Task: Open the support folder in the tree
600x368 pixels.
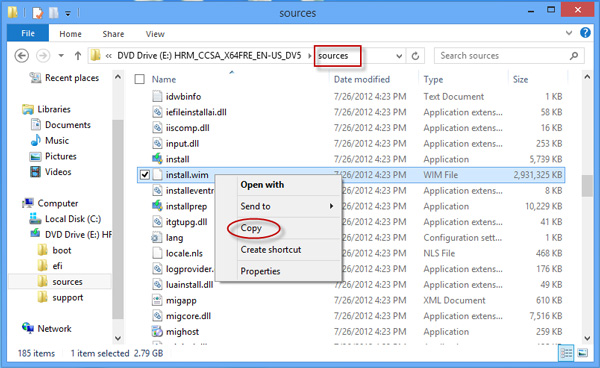Action: pos(68,298)
